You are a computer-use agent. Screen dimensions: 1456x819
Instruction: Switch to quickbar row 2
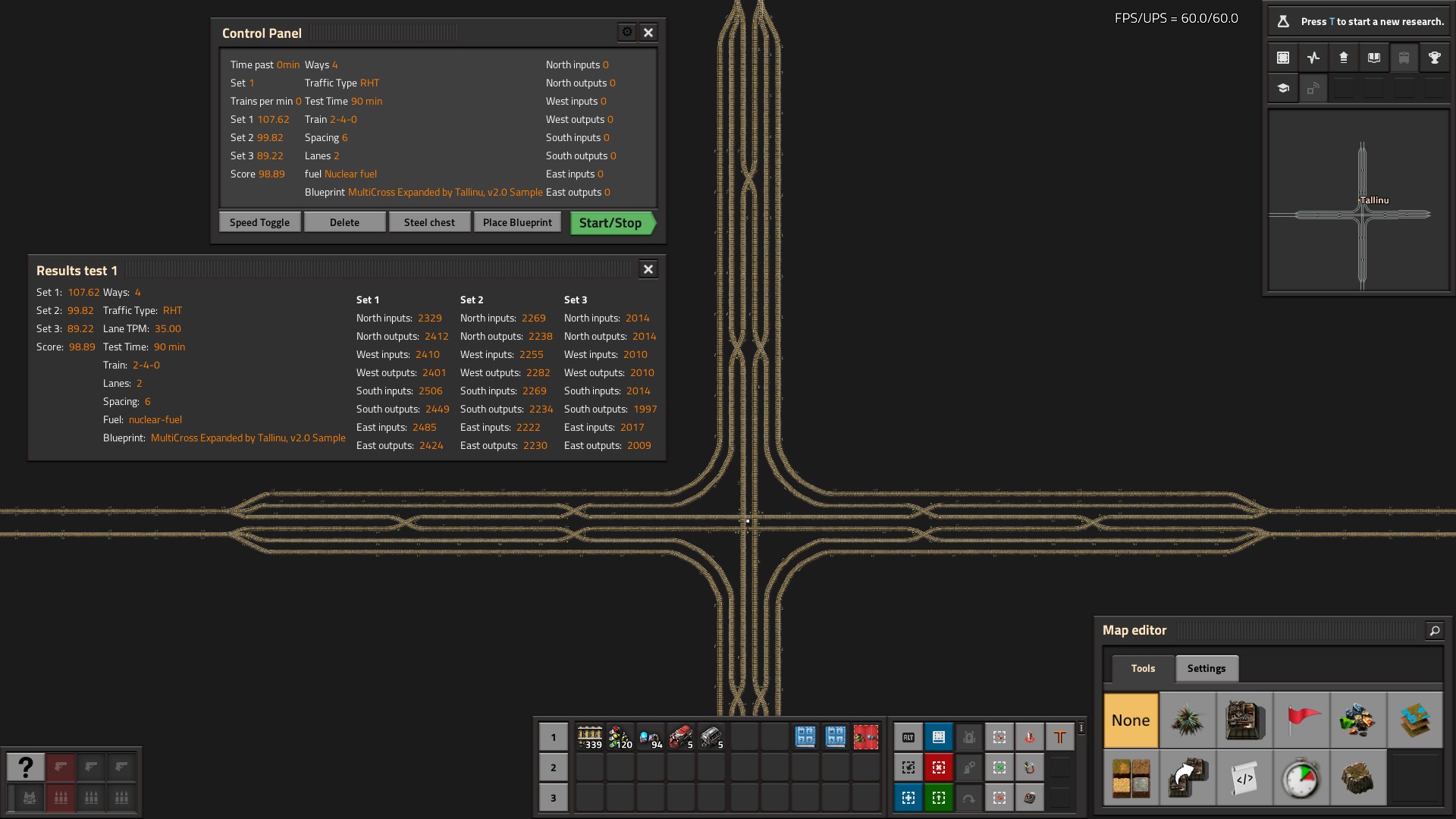pyautogui.click(x=554, y=767)
